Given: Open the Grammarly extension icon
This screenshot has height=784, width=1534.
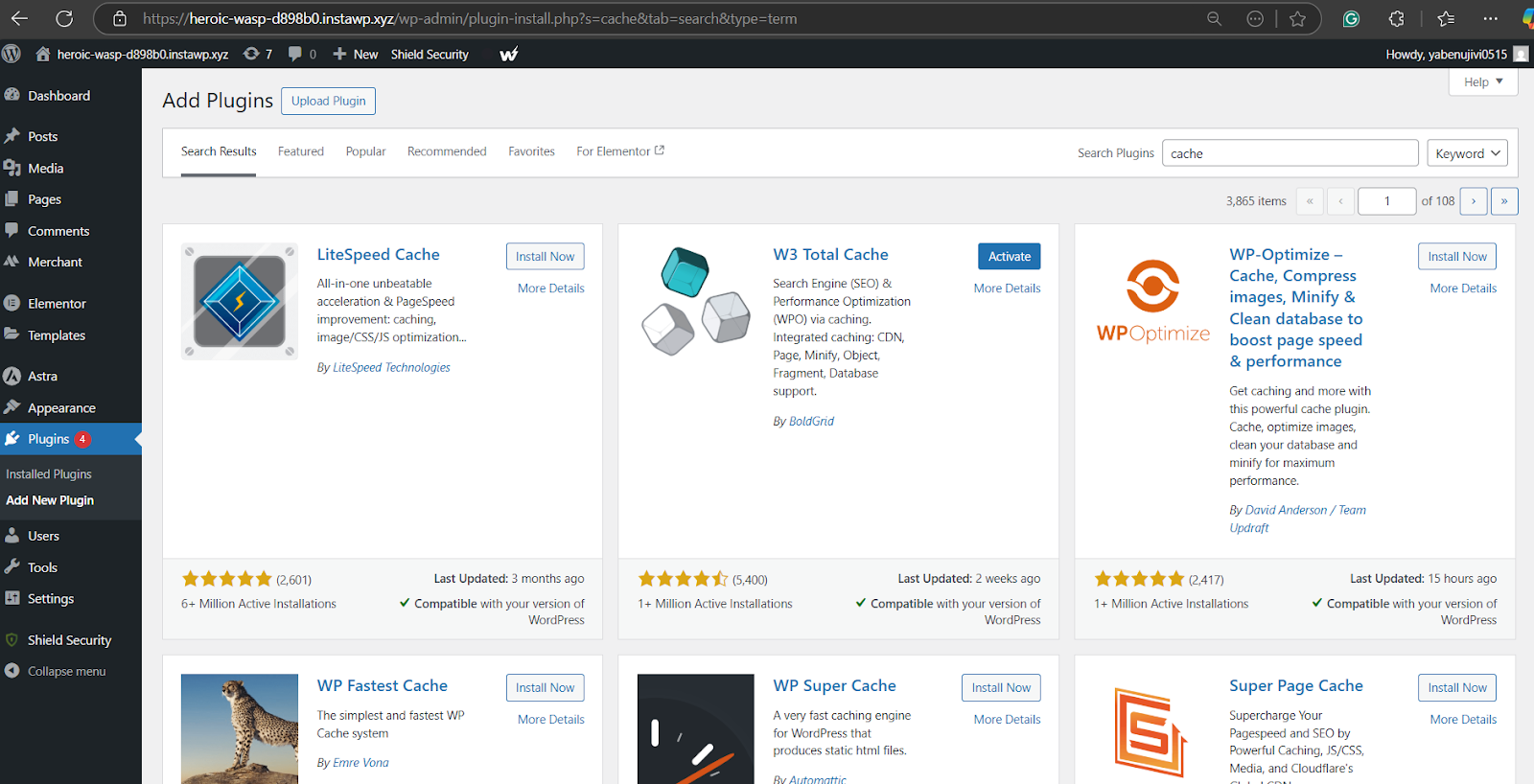Looking at the screenshot, I should pyautogui.click(x=1351, y=18).
